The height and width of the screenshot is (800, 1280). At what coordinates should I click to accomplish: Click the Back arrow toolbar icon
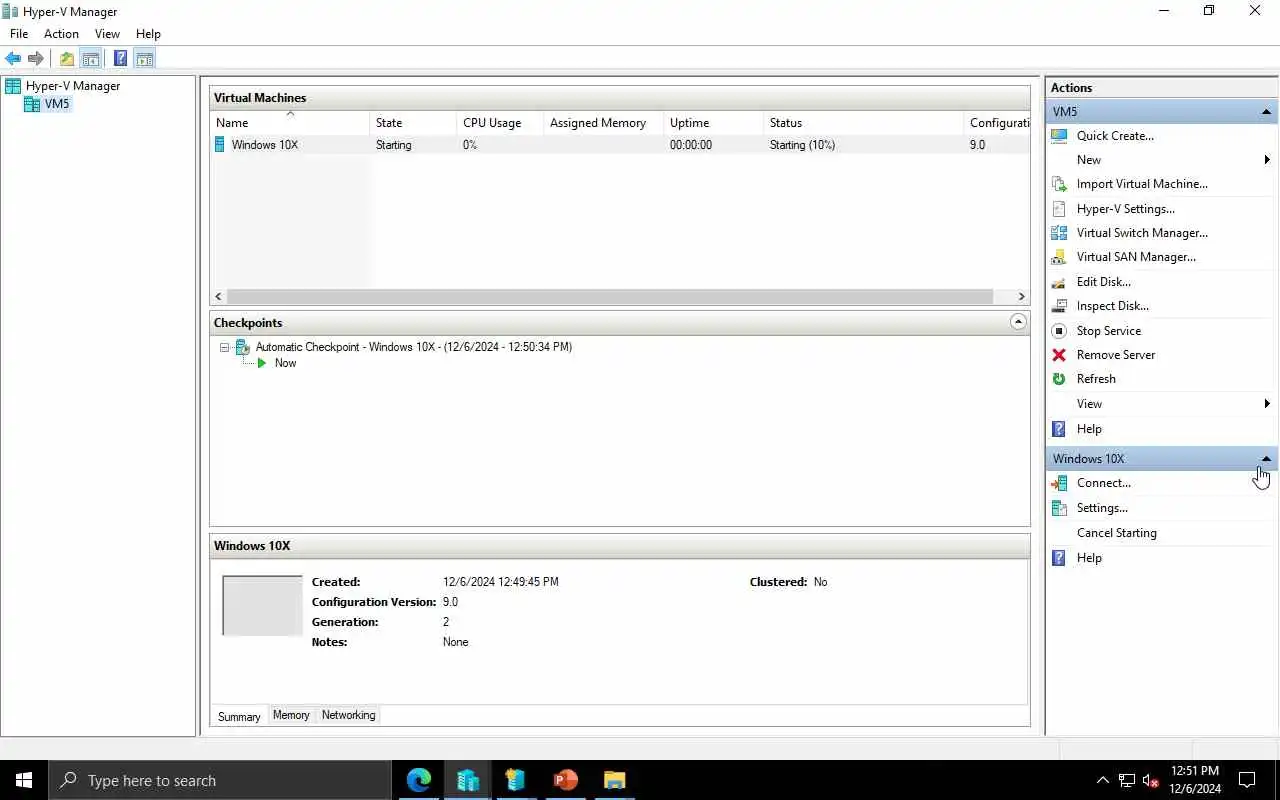[13, 59]
